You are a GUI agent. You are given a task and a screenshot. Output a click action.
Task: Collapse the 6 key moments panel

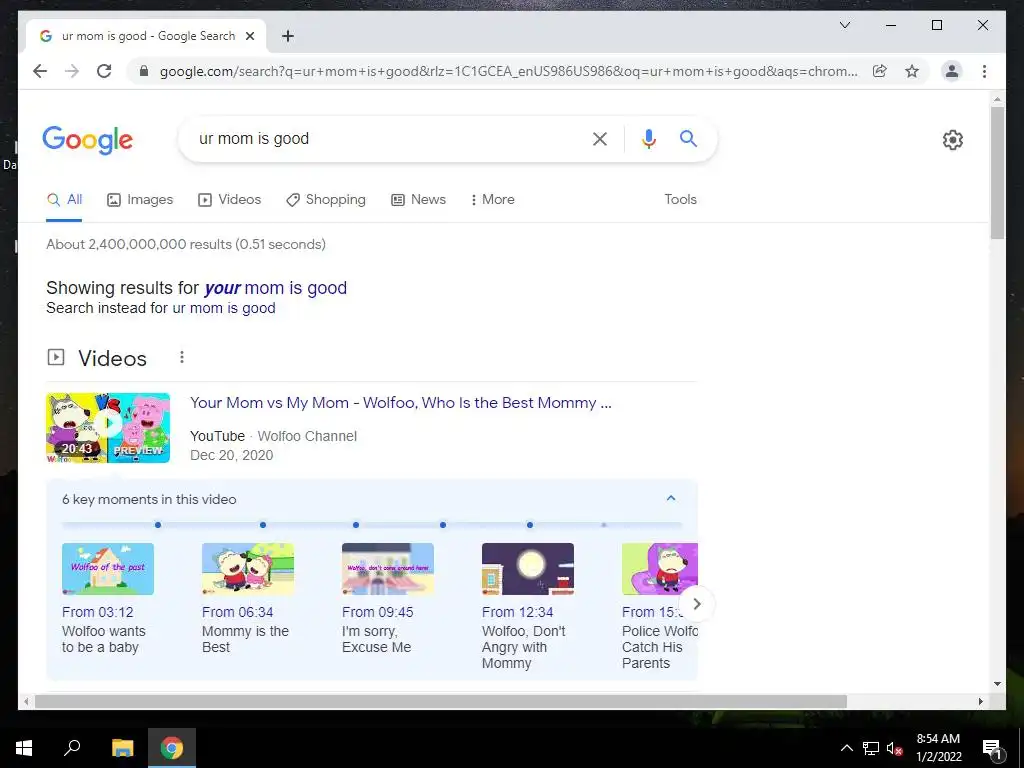[x=671, y=498]
